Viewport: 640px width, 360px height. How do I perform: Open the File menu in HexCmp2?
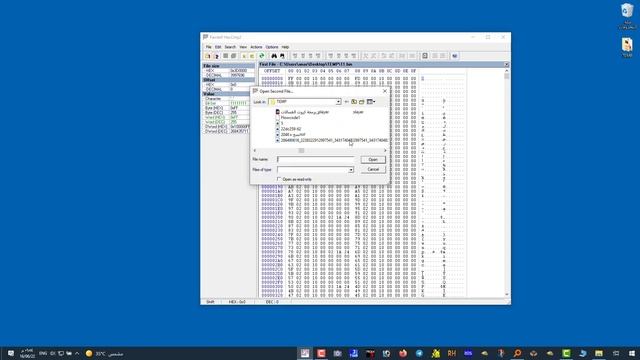pos(209,47)
